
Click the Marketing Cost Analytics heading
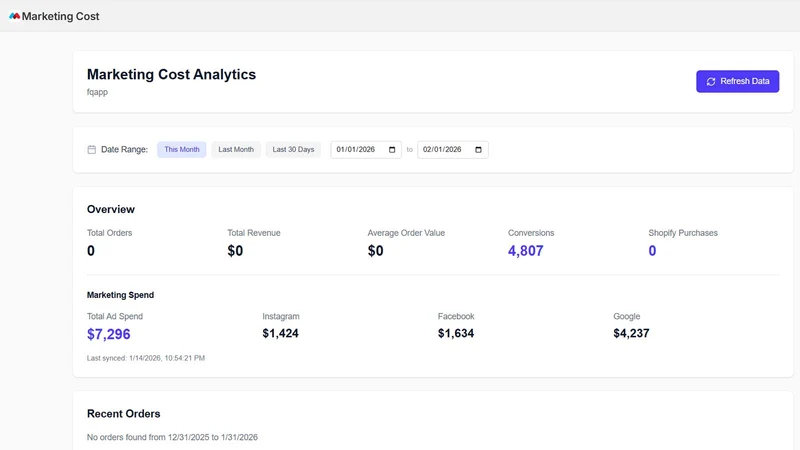pos(171,74)
